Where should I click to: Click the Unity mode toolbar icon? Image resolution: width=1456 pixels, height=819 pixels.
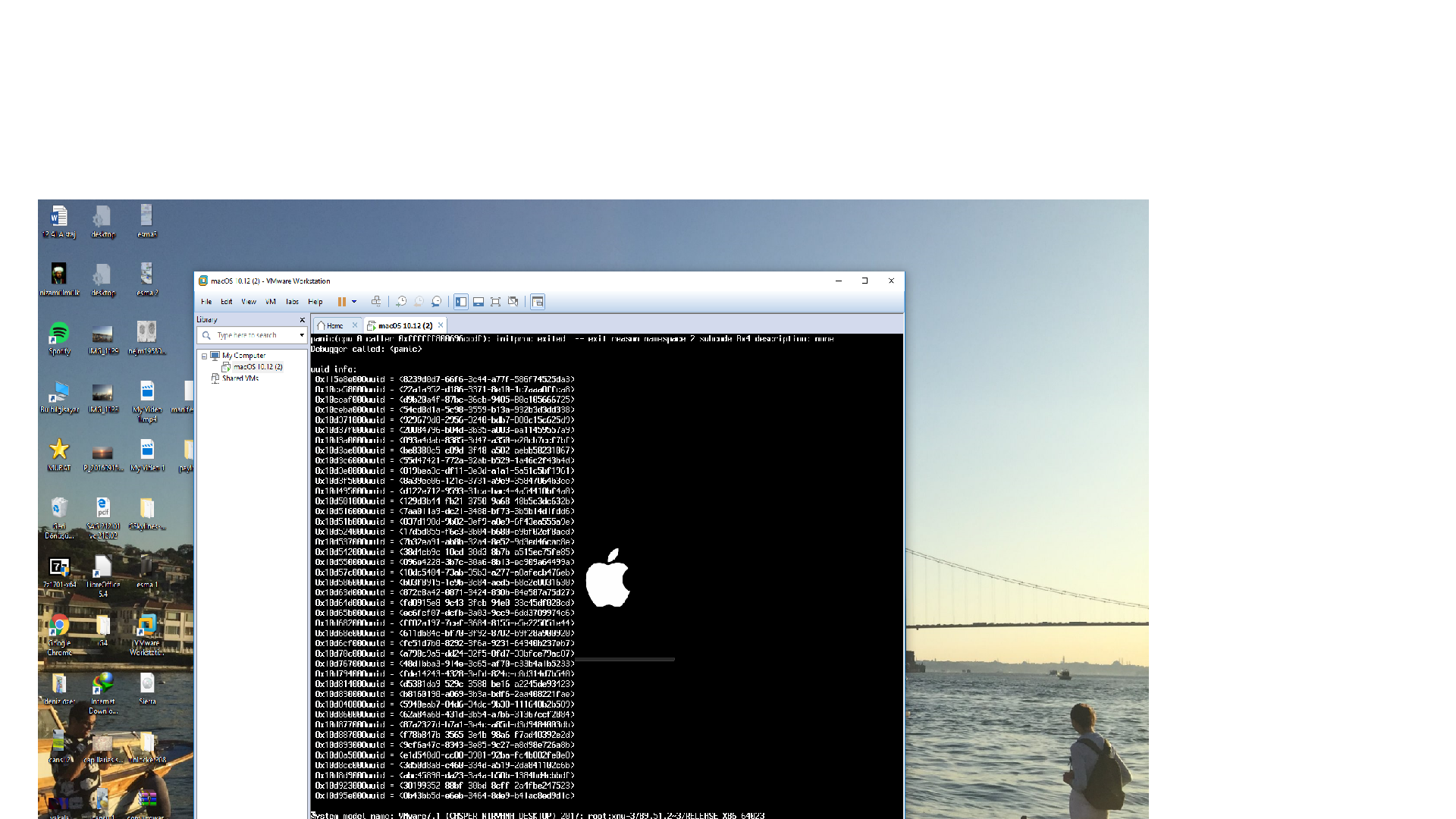[513, 302]
